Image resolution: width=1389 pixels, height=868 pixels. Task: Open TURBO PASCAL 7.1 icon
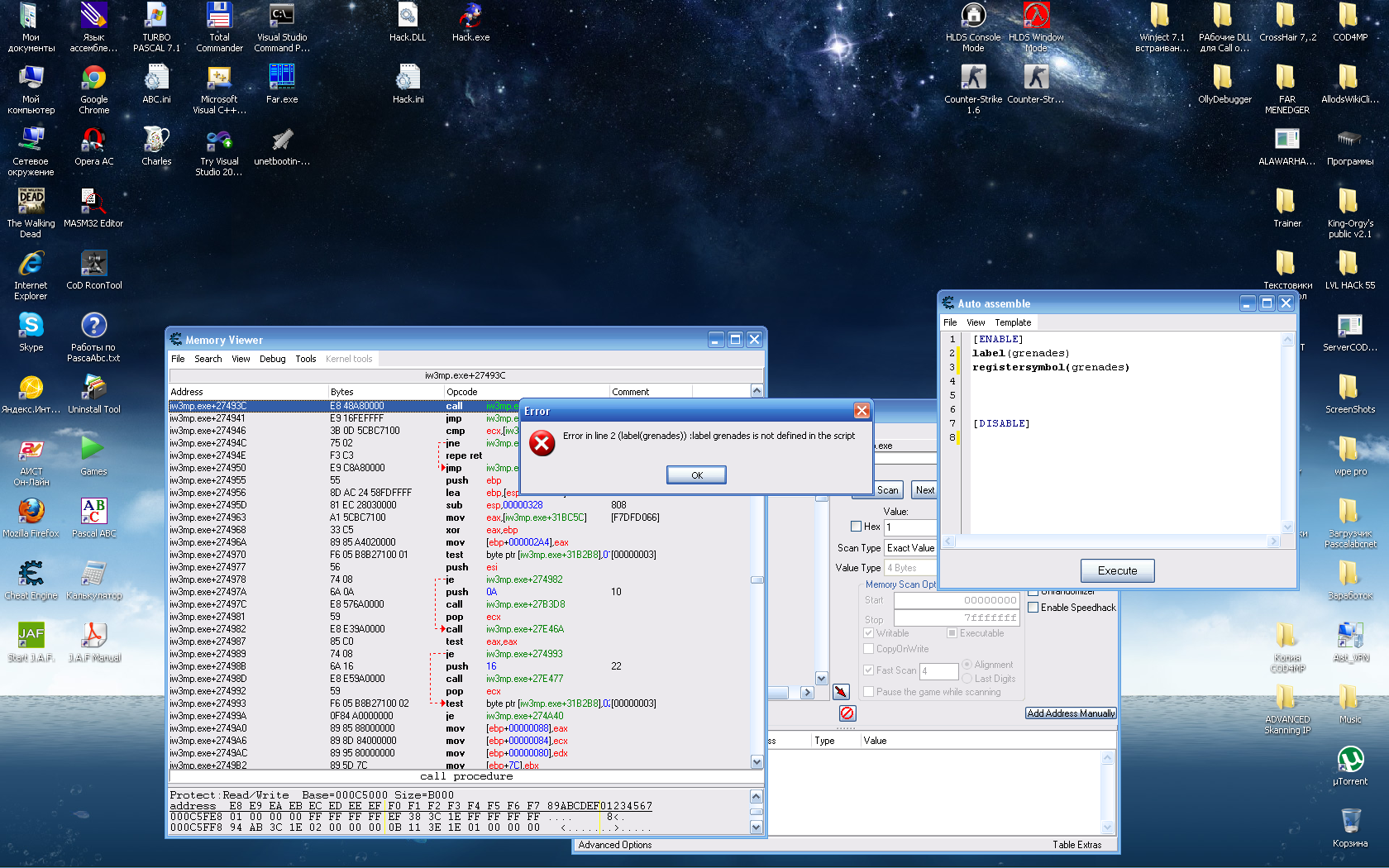(156, 27)
